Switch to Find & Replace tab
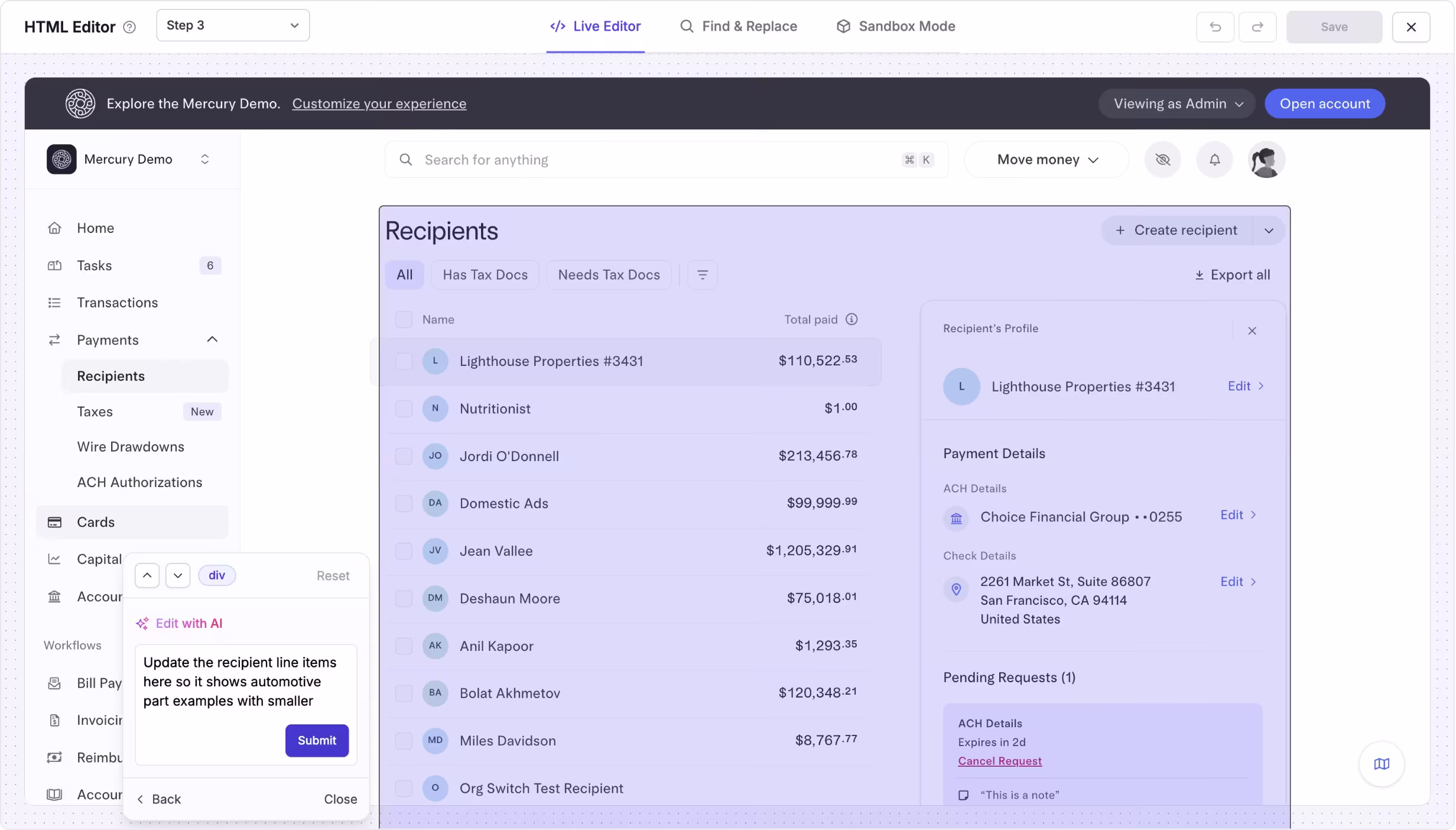1456x830 pixels. [739, 27]
